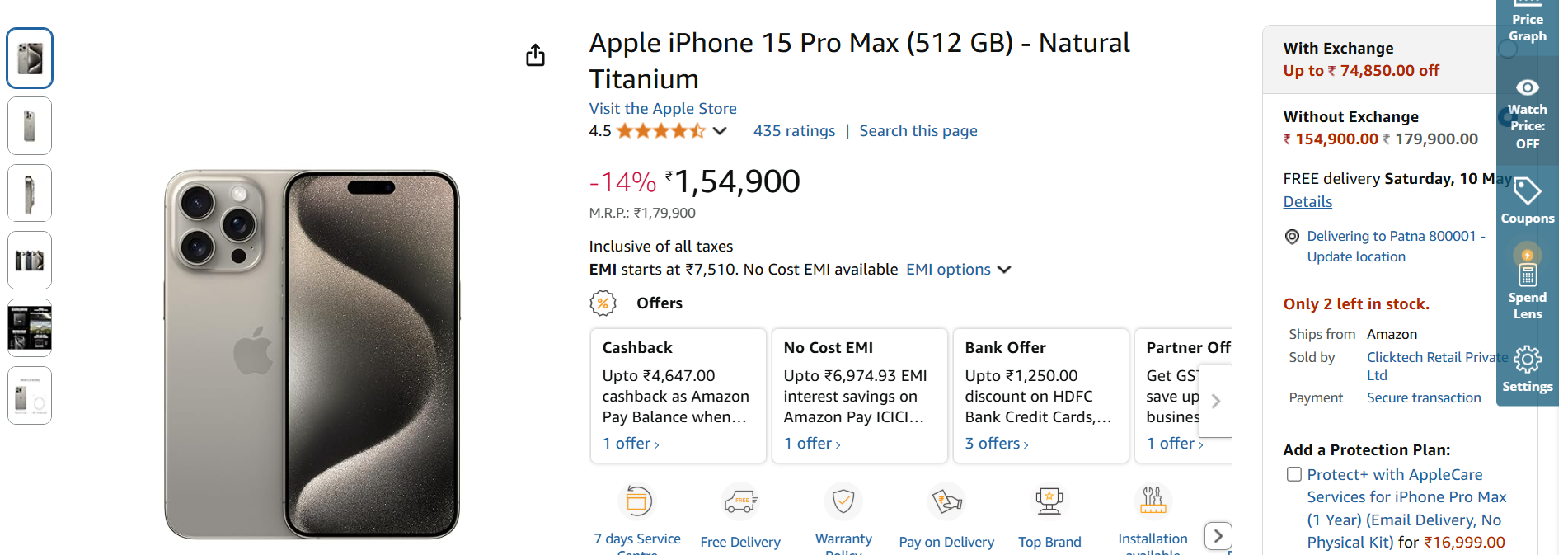
Task: Visit the Apple Store link
Action: 662,109
